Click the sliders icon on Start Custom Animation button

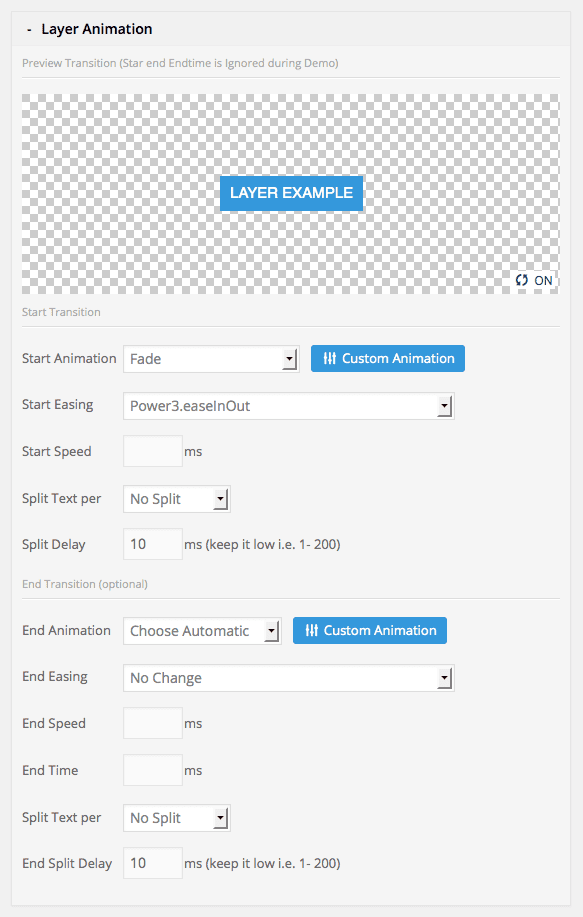(x=330, y=358)
